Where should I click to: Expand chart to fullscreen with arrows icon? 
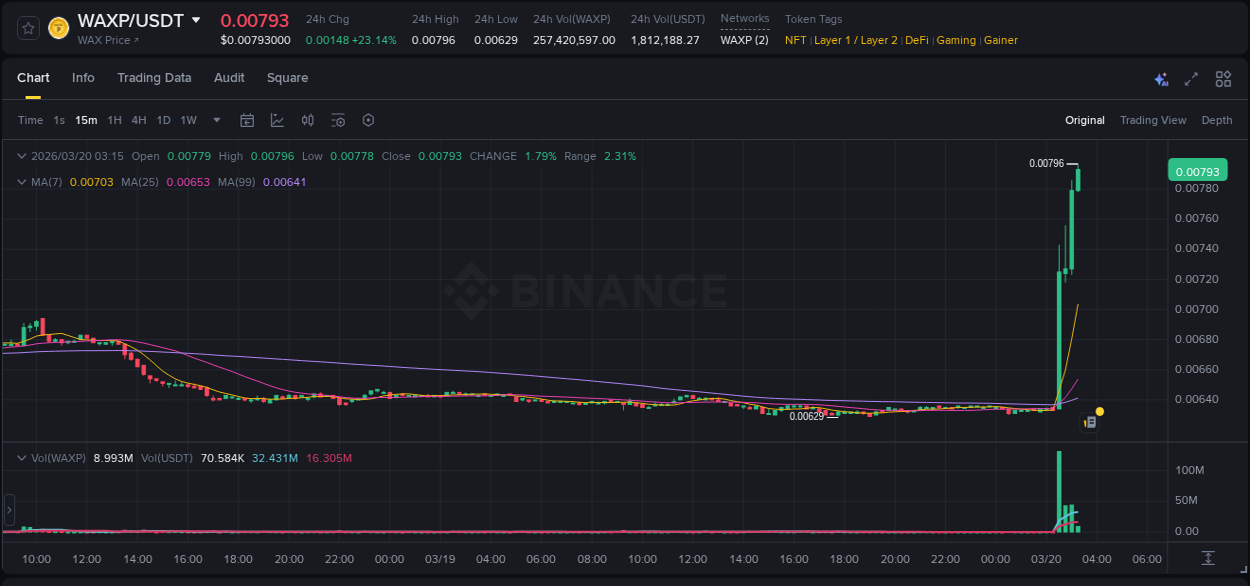pos(1191,79)
